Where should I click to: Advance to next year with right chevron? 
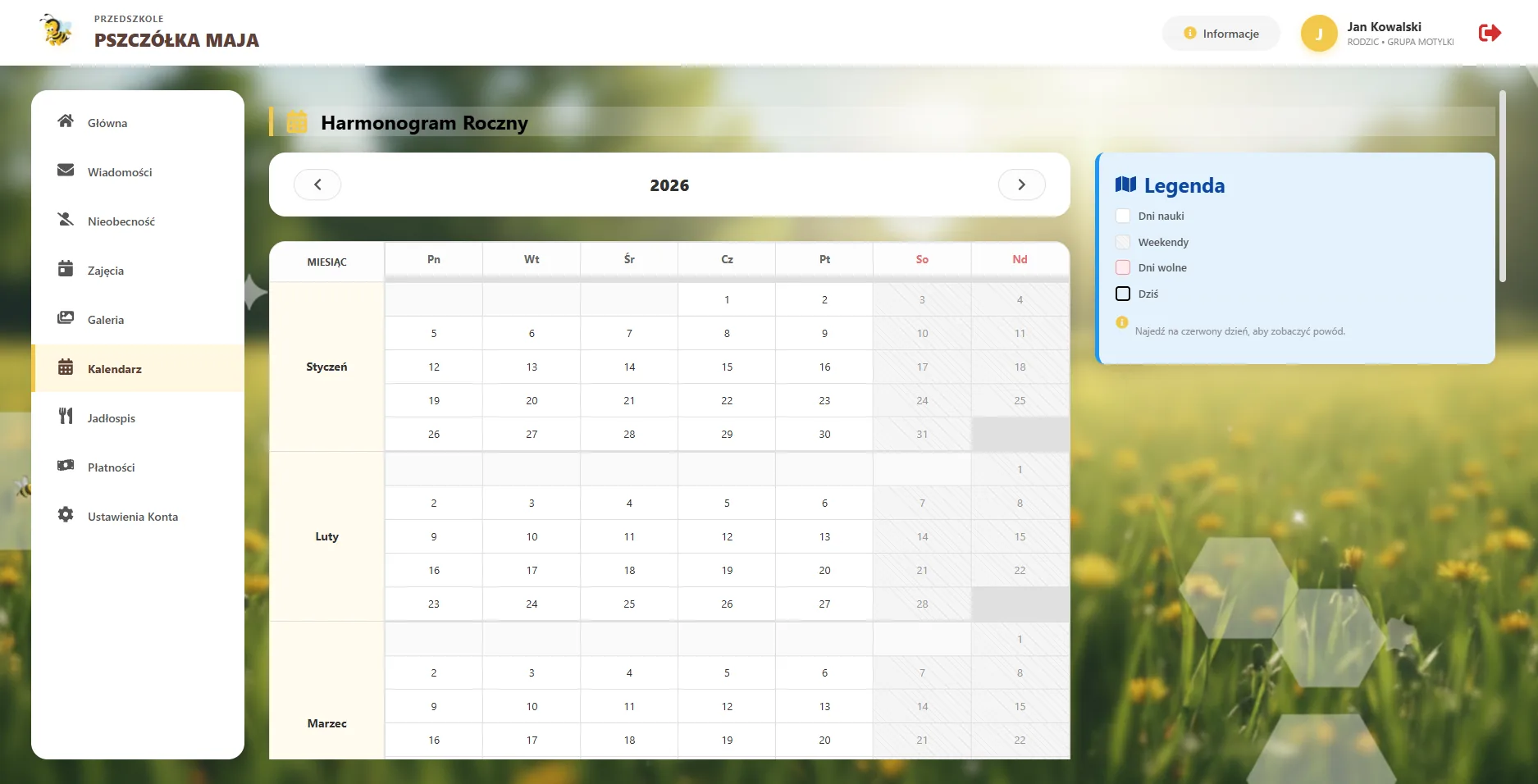(x=1021, y=185)
